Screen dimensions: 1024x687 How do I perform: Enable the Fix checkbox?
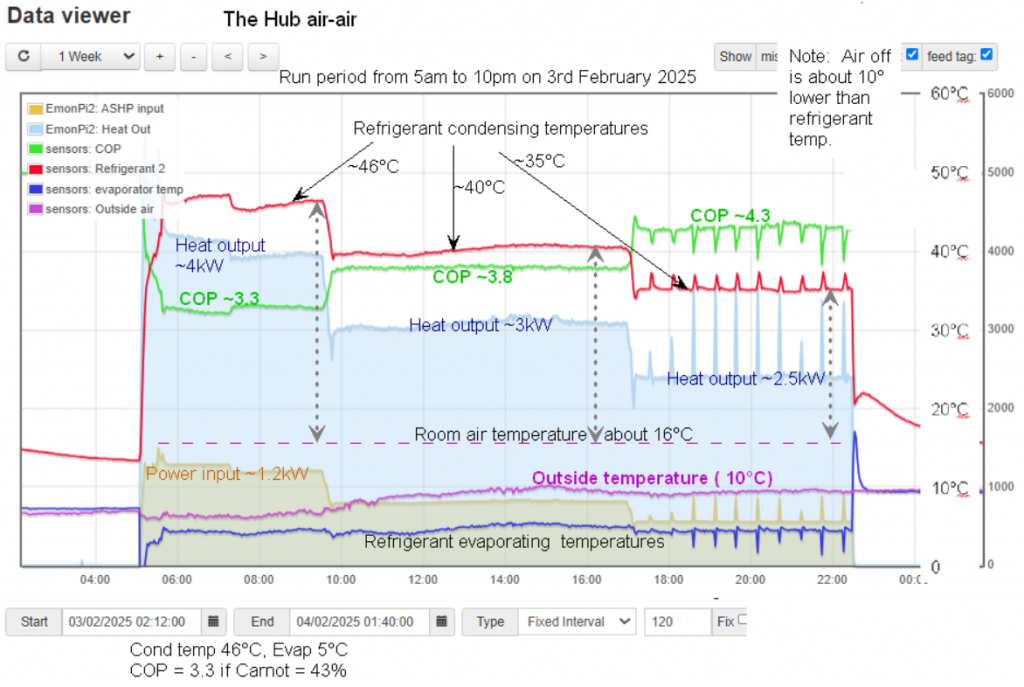[742, 620]
